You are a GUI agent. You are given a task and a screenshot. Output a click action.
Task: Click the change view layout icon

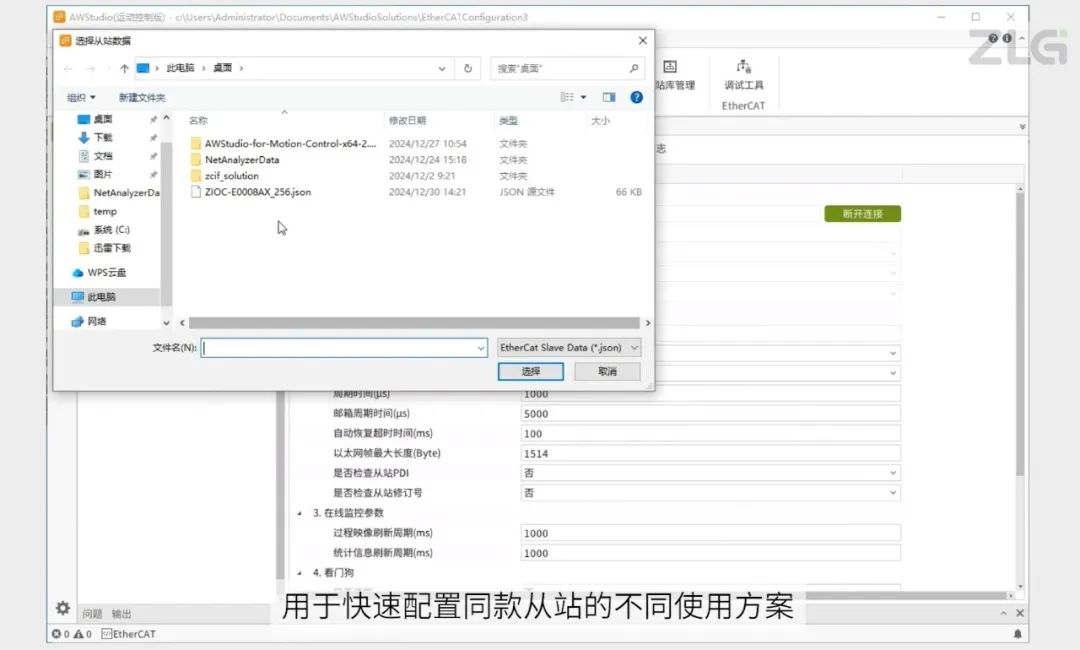tap(567, 97)
